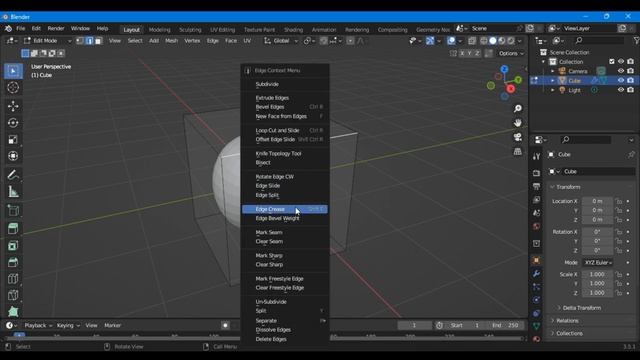Select the Extrude Region tool
The height and width of the screenshot is (360, 640).
pos(13,228)
